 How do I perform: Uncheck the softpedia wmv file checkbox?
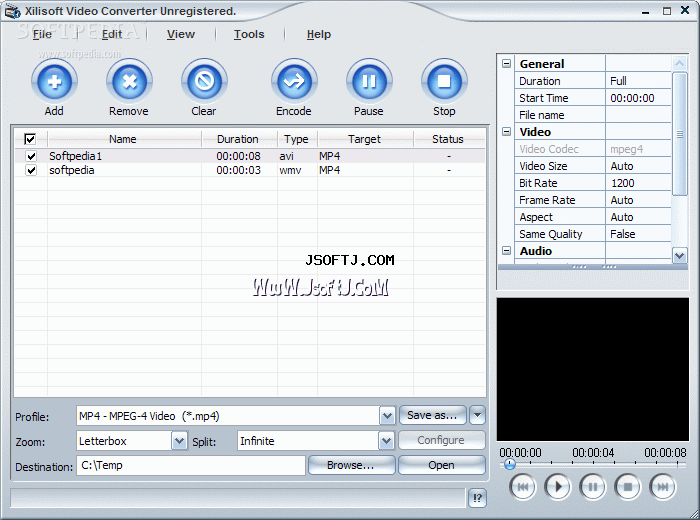[31, 170]
